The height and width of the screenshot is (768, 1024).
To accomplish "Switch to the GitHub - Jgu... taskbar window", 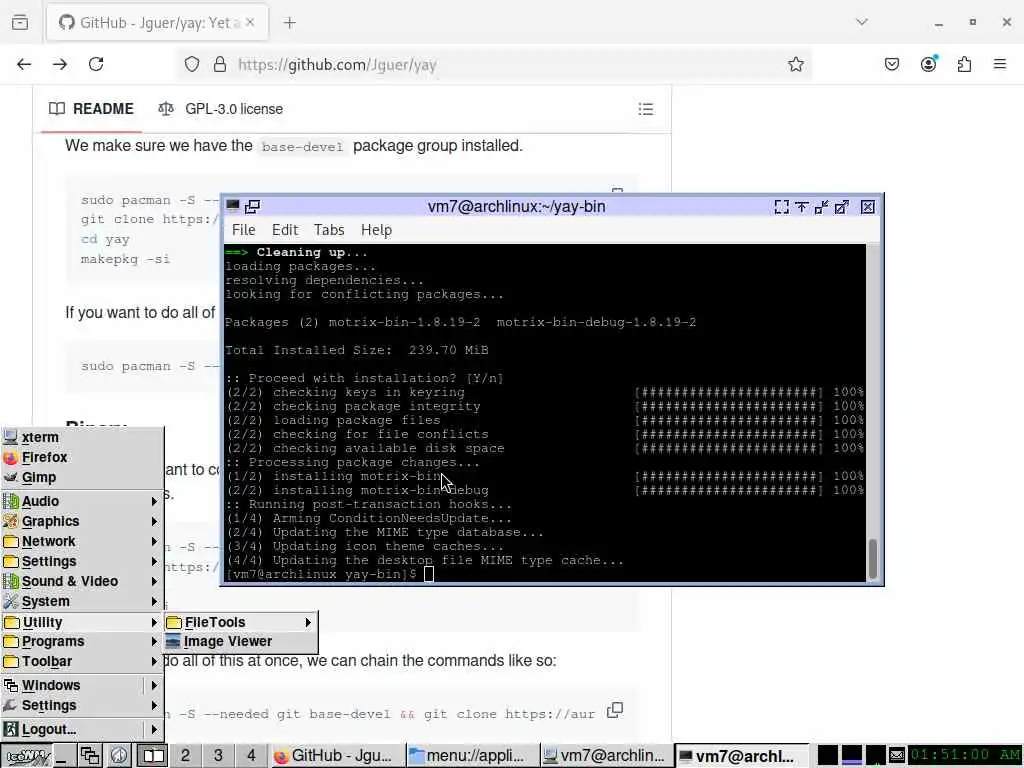I will pyautogui.click(x=337, y=756).
